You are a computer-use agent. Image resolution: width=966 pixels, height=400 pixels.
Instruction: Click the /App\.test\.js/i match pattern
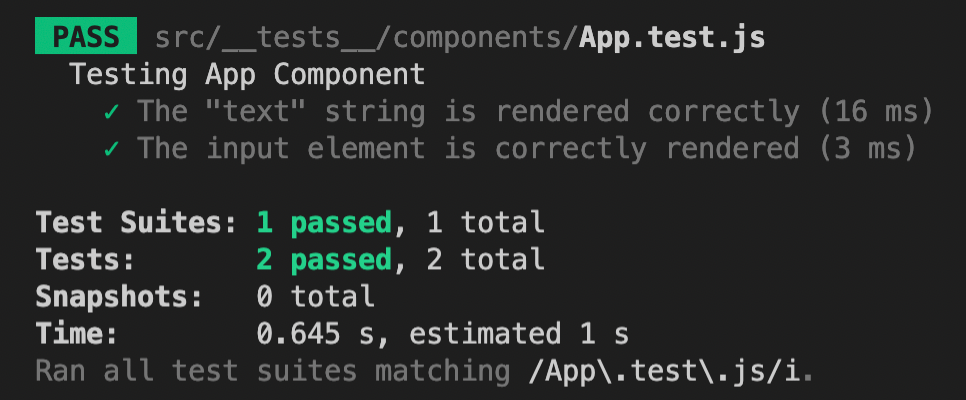click(x=670, y=372)
